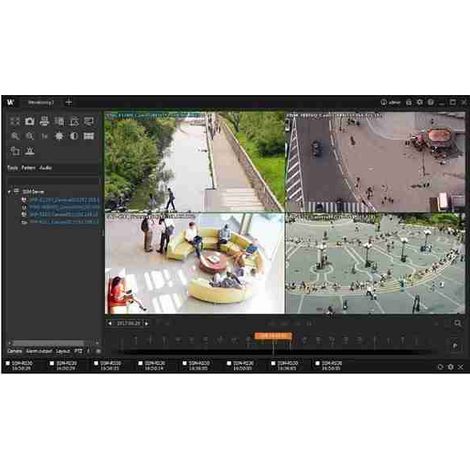
Task: Click the zoom-in magnifier tool icon
Action: coord(15,136)
